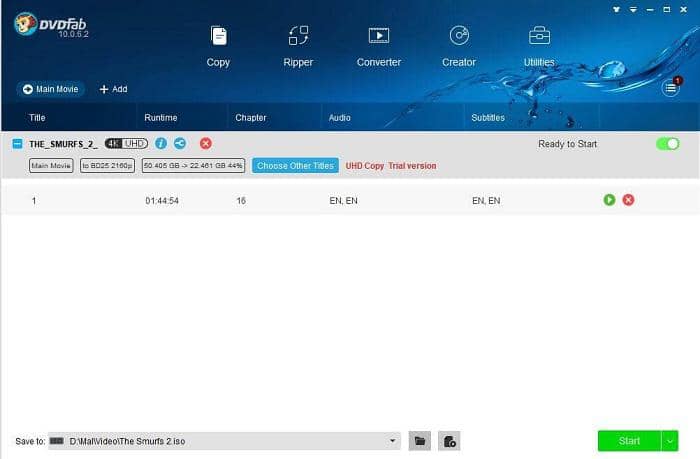Click title number 1 in the list
Viewport: 700px width, 459px height.
click(x=33, y=201)
